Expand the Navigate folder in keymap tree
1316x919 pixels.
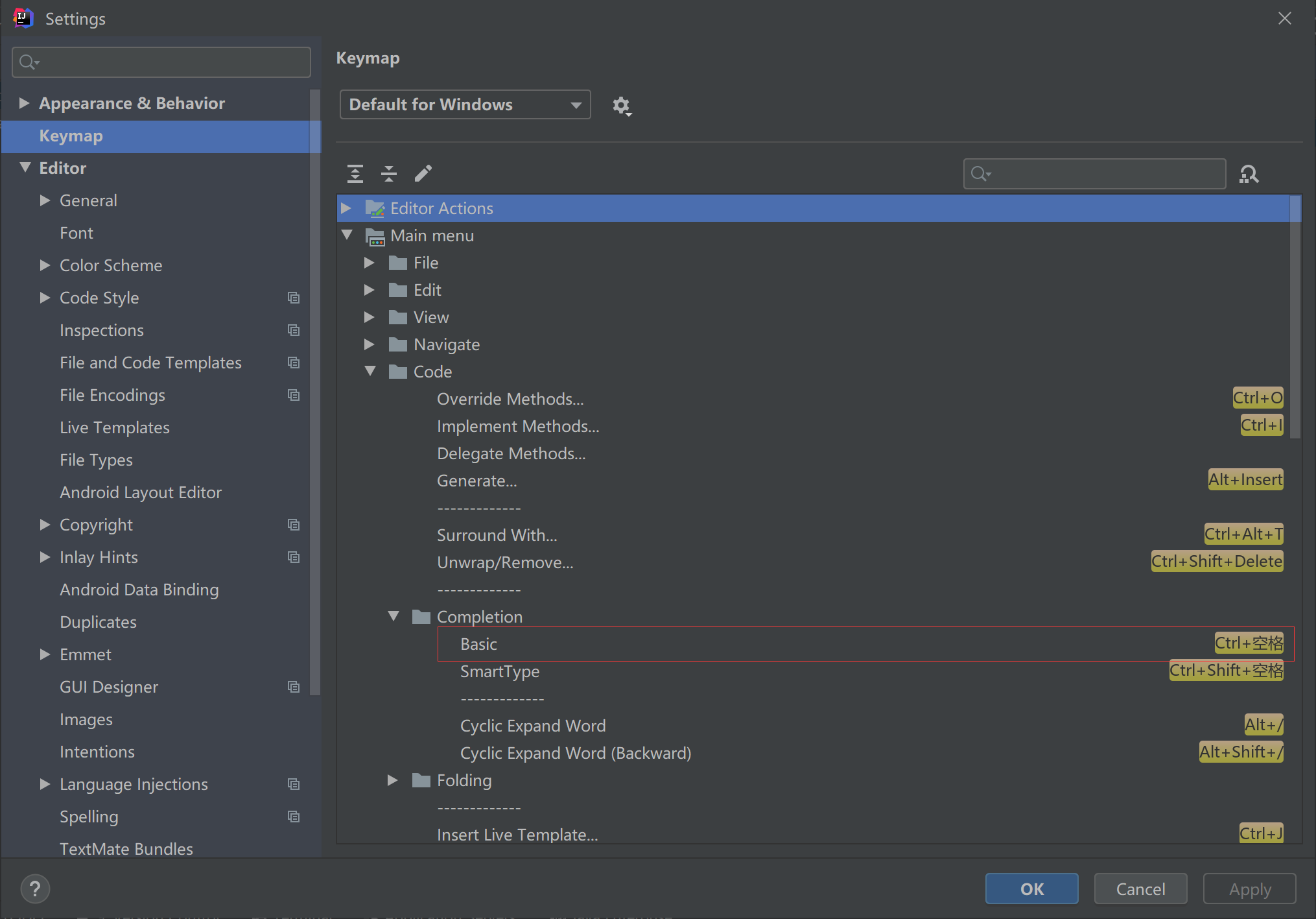[x=370, y=344]
